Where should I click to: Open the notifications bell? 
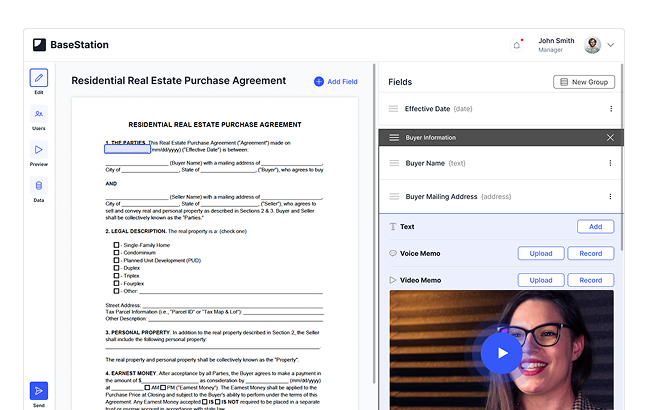coord(516,45)
